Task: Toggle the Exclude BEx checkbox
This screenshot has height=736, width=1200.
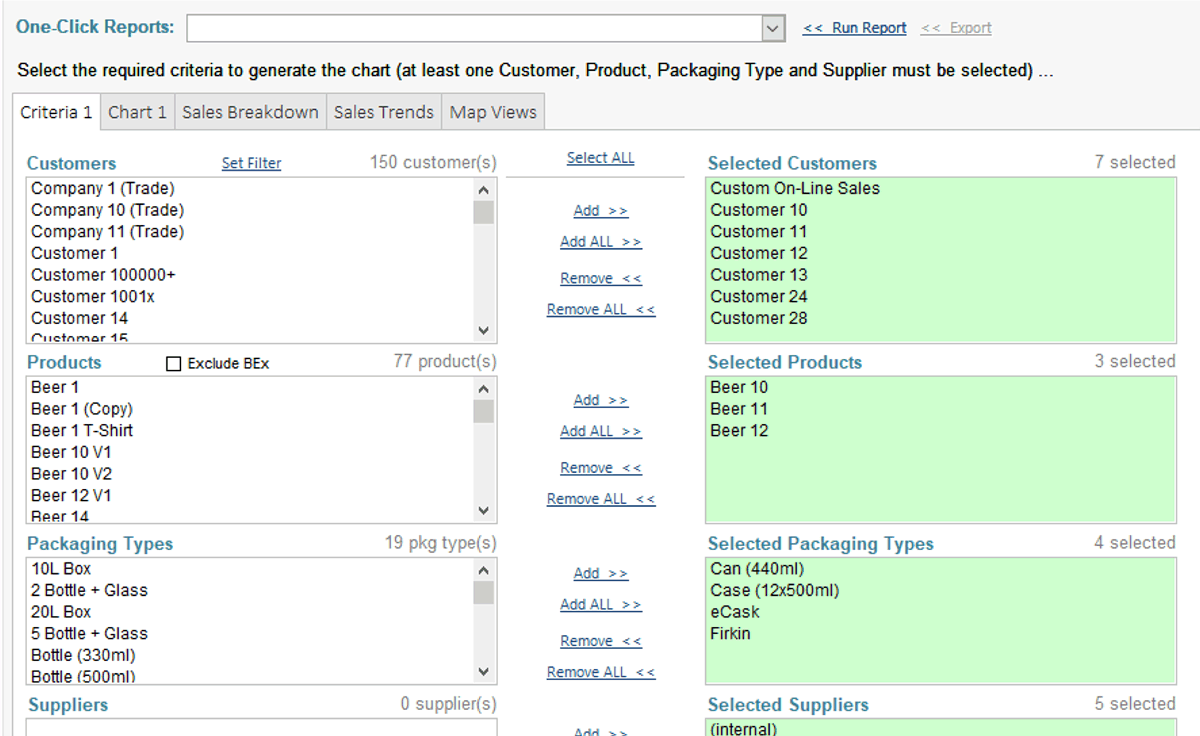Action: 174,364
